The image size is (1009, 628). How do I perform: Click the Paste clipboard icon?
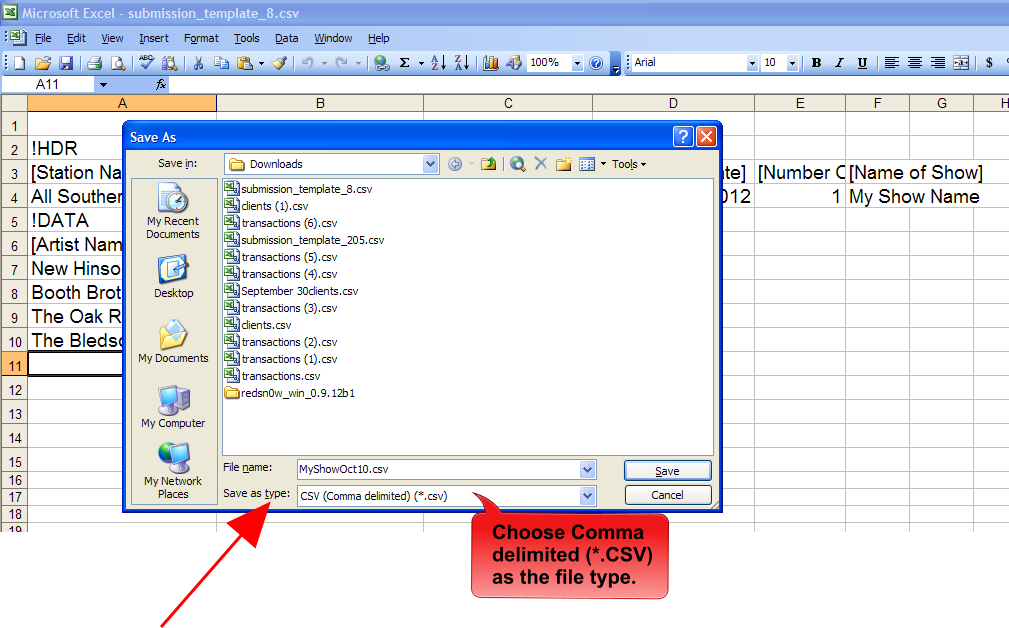point(245,63)
